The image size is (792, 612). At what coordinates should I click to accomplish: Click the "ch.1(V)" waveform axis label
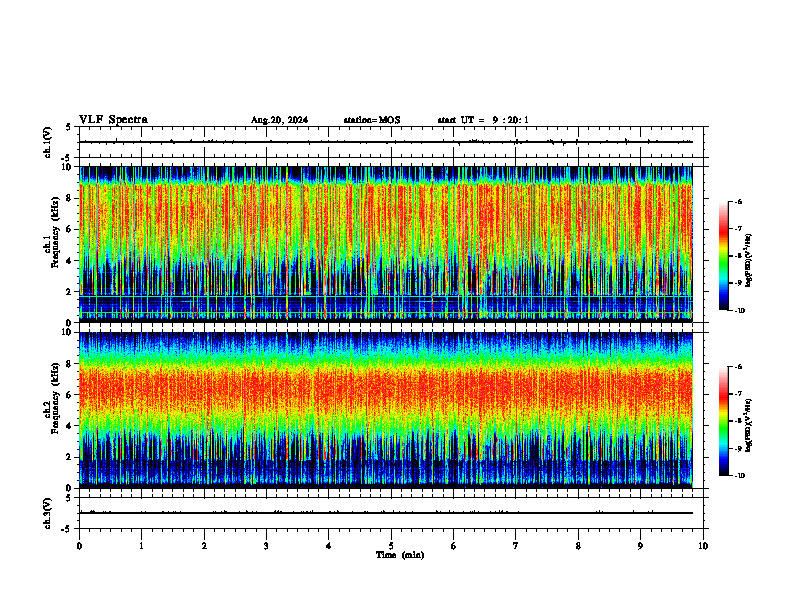(48, 142)
